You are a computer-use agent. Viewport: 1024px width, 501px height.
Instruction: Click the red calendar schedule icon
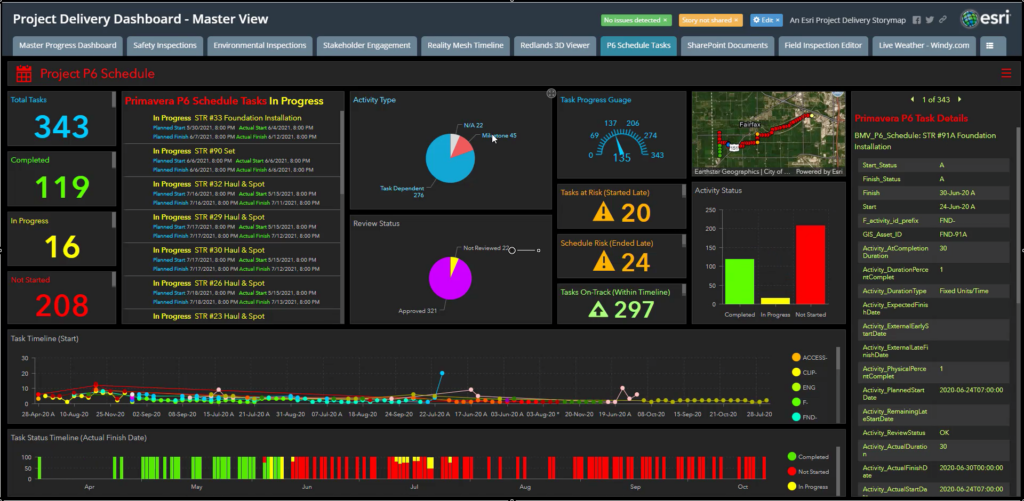tap(24, 74)
